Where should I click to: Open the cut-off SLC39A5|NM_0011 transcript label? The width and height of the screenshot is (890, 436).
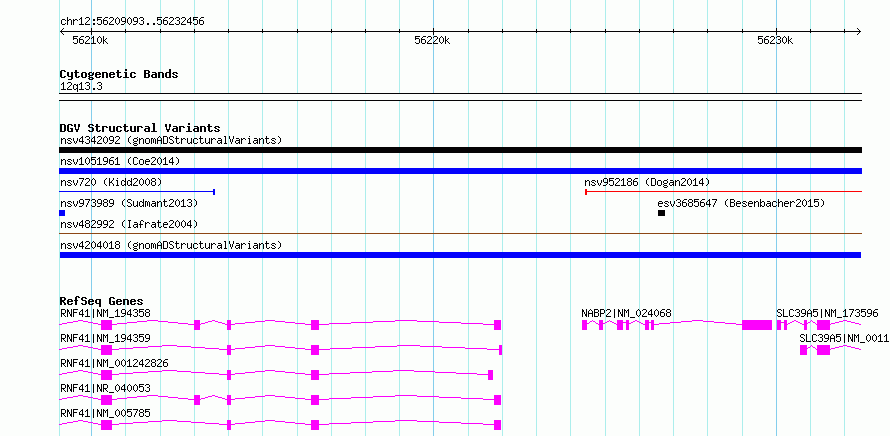845,338
